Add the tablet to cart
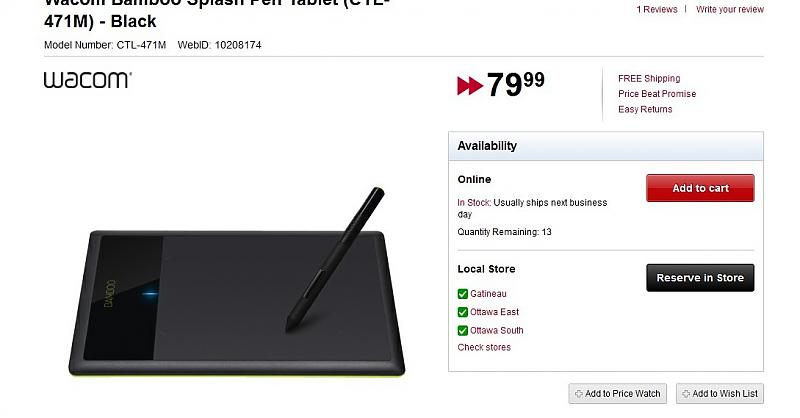This screenshot has height=418, width=800. click(x=700, y=188)
